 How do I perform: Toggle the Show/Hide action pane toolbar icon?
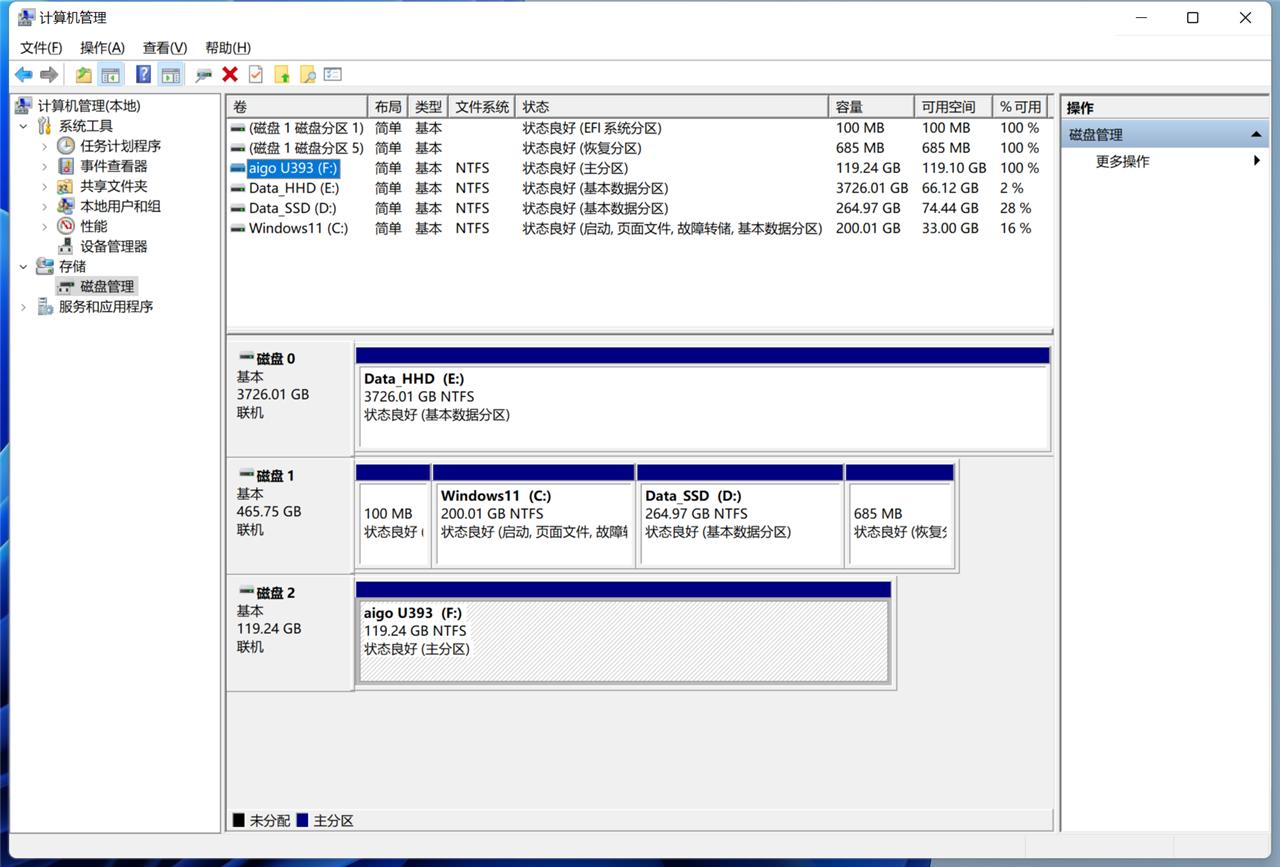168,74
